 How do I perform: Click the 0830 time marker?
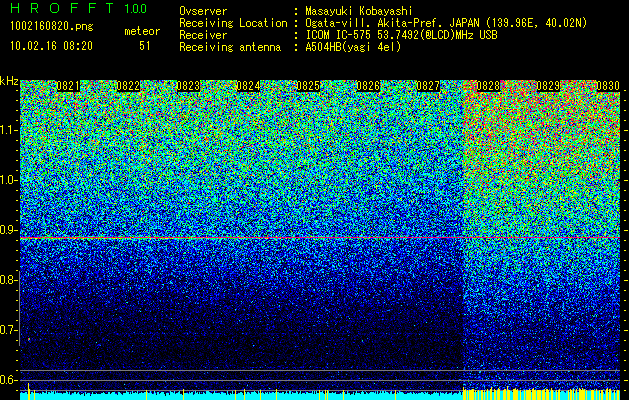(x=608, y=86)
